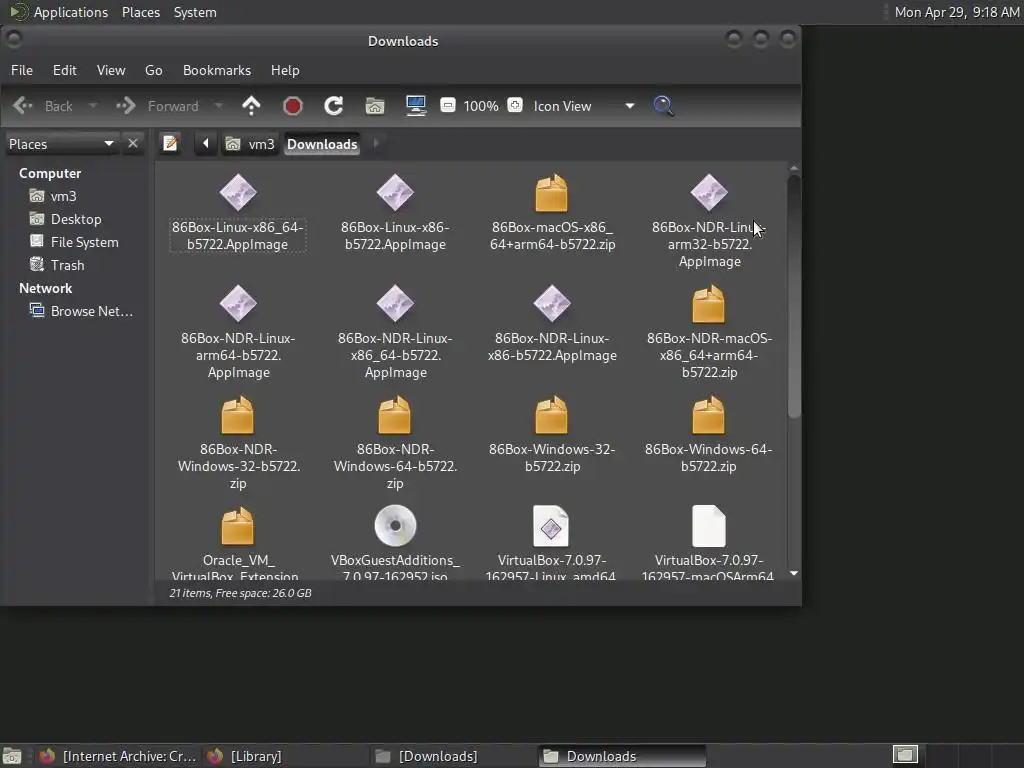This screenshot has height=768, width=1024.
Task: Open the Go menu
Action: 153,70
